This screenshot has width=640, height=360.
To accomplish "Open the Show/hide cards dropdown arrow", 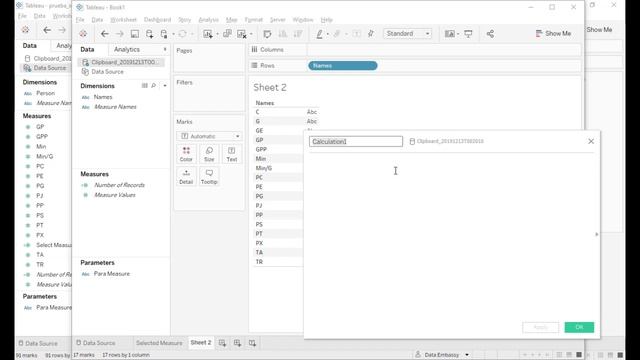I will [x=458, y=34].
